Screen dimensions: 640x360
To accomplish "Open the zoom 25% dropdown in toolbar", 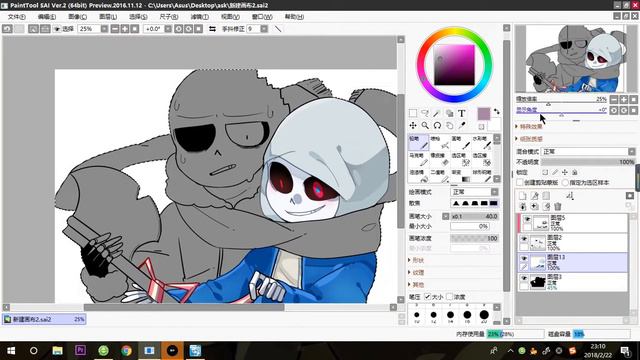I will (104, 29).
